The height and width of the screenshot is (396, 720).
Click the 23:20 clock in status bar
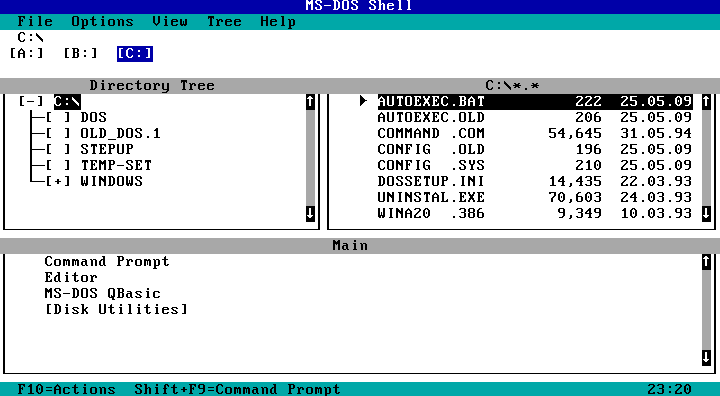point(669,389)
